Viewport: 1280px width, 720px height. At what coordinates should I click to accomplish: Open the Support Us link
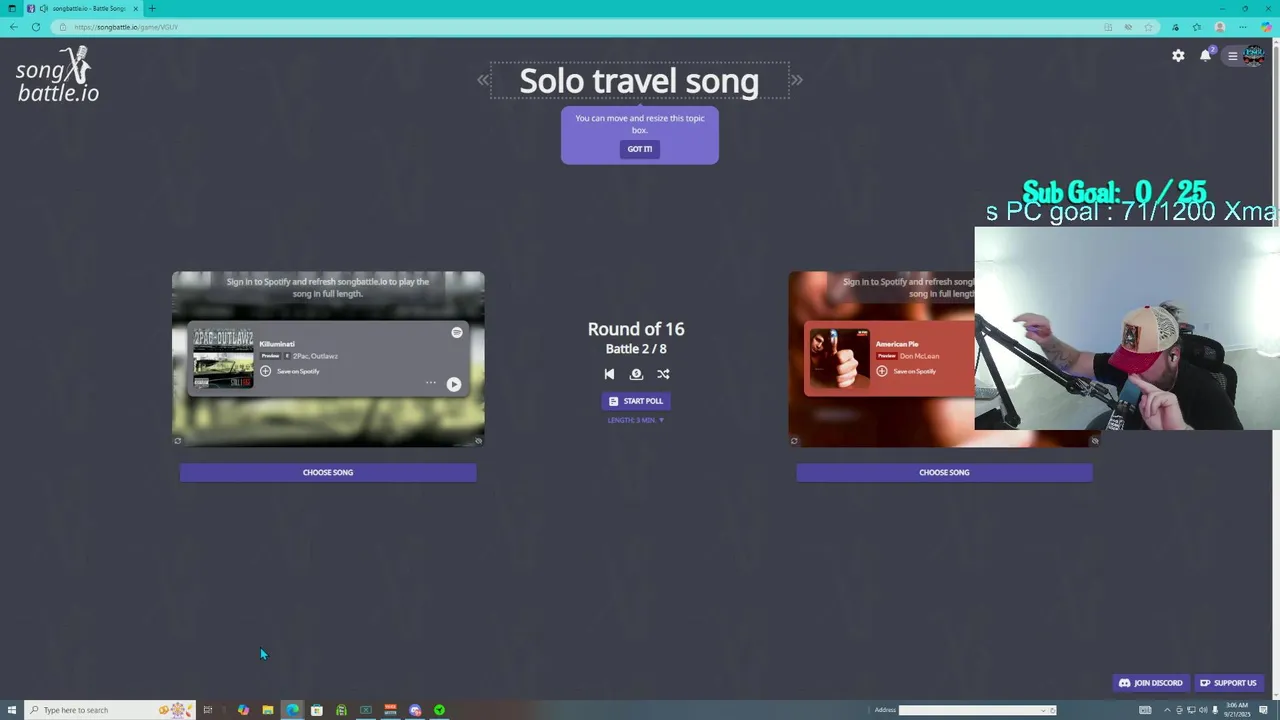pyautogui.click(x=1228, y=683)
